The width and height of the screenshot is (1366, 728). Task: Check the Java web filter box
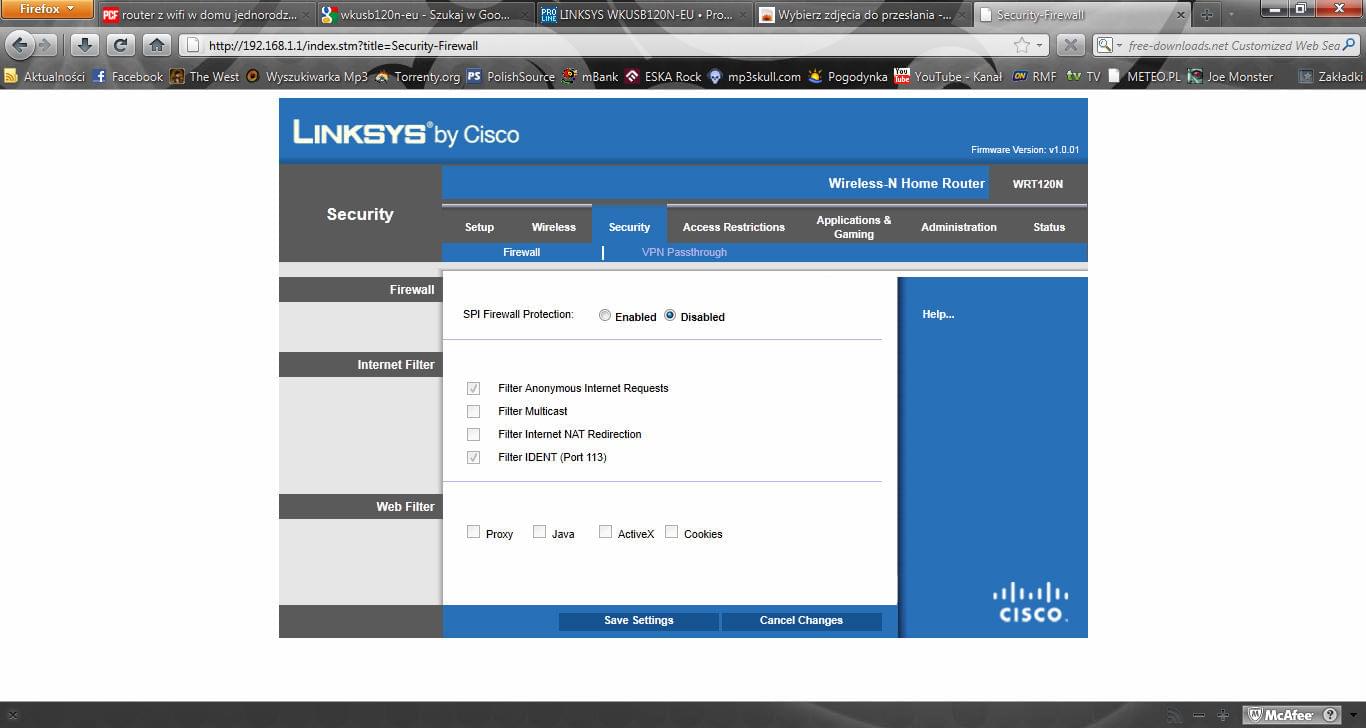point(540,532)
